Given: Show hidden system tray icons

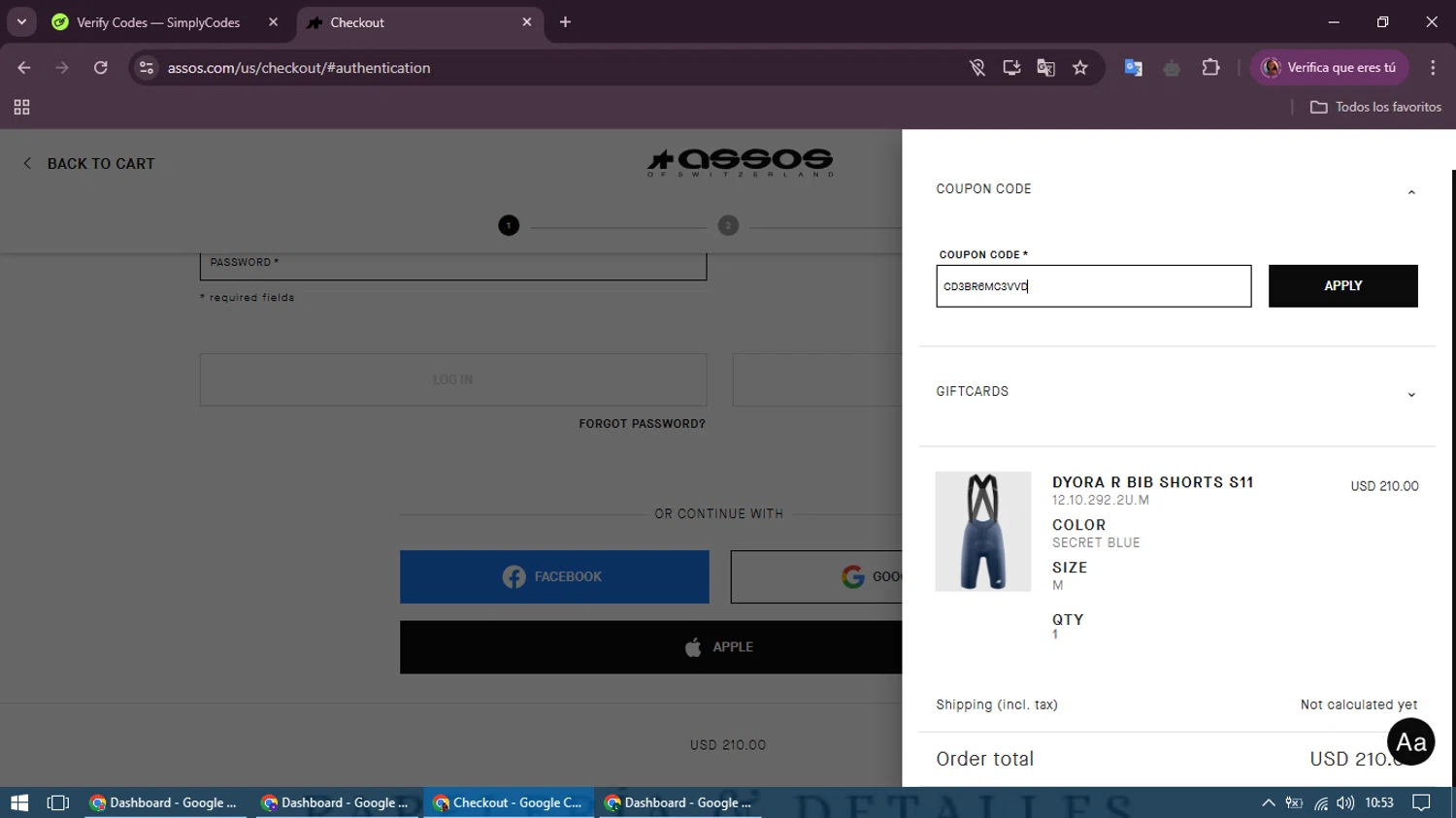Looking at the screenshot, I should pyautogui.click(x=1268, y=802).
